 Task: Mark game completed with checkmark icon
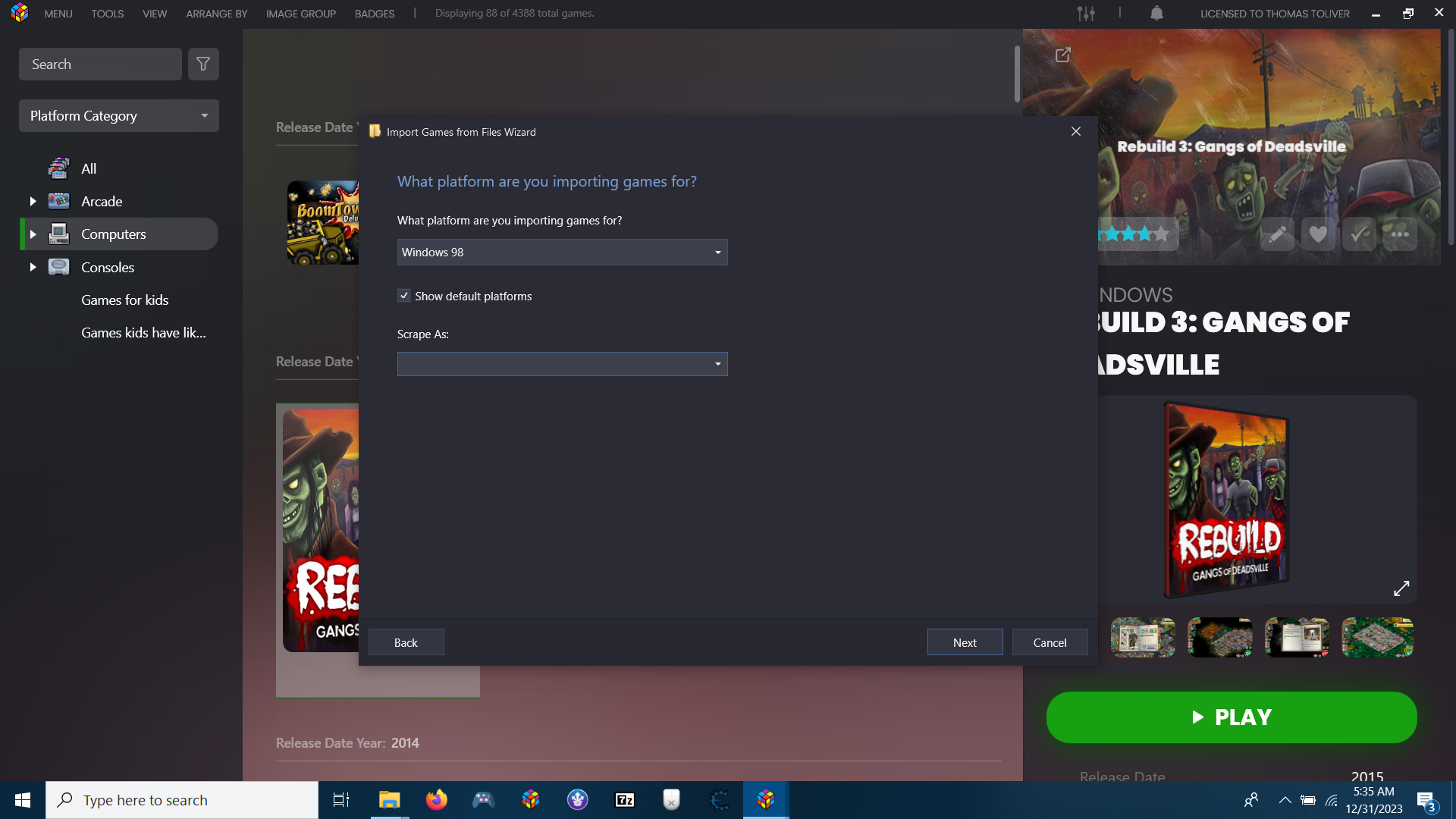tap(1359, 234)
